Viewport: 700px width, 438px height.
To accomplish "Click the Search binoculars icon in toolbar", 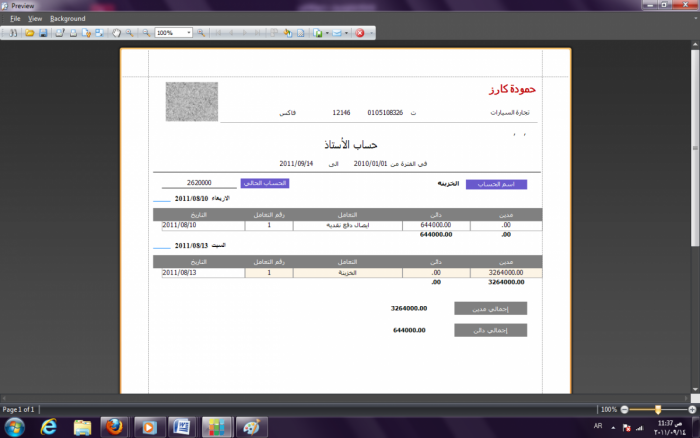I will 14,33.
